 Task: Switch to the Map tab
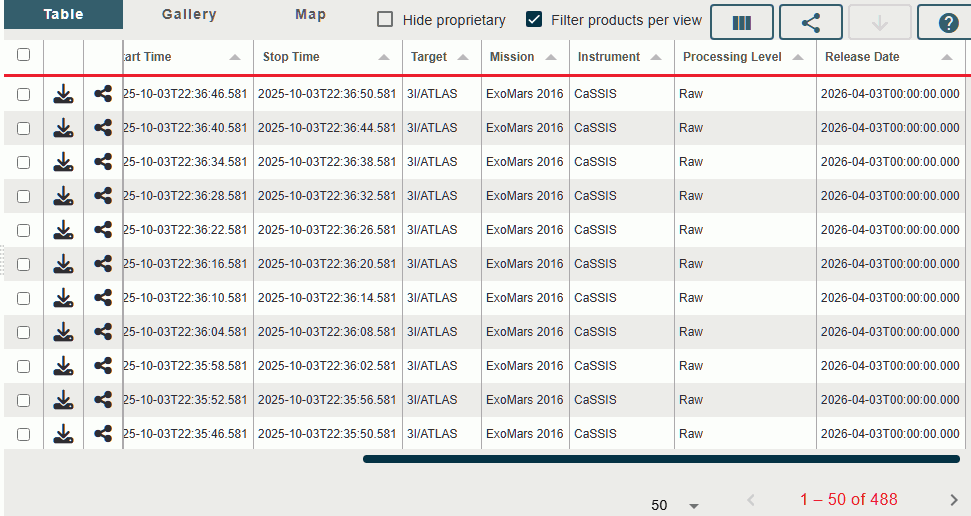point(310,15)
